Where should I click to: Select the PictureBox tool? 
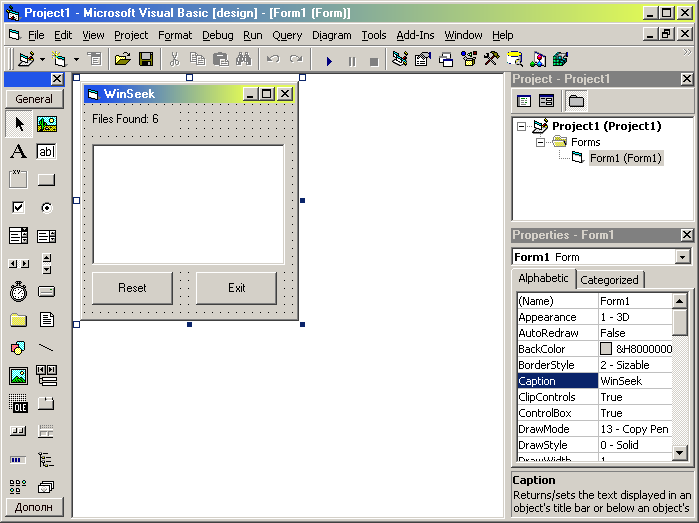pos(46,124)
